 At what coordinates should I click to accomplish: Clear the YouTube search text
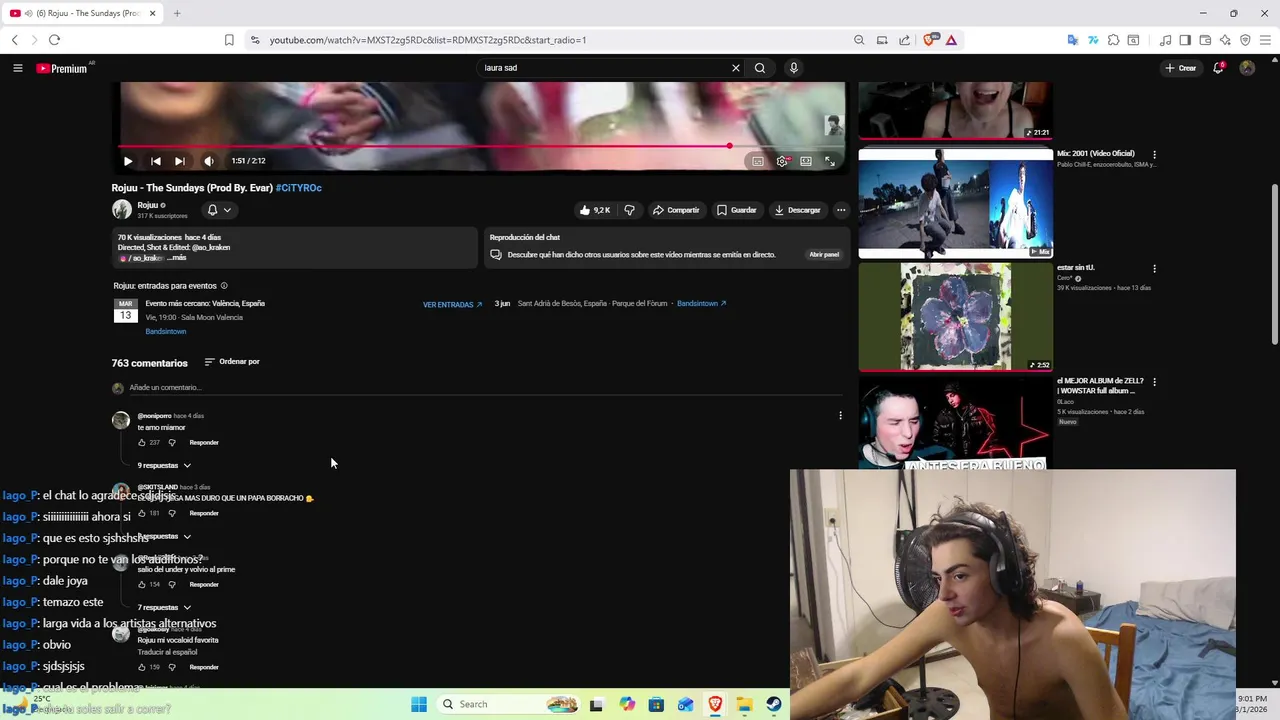736,68
